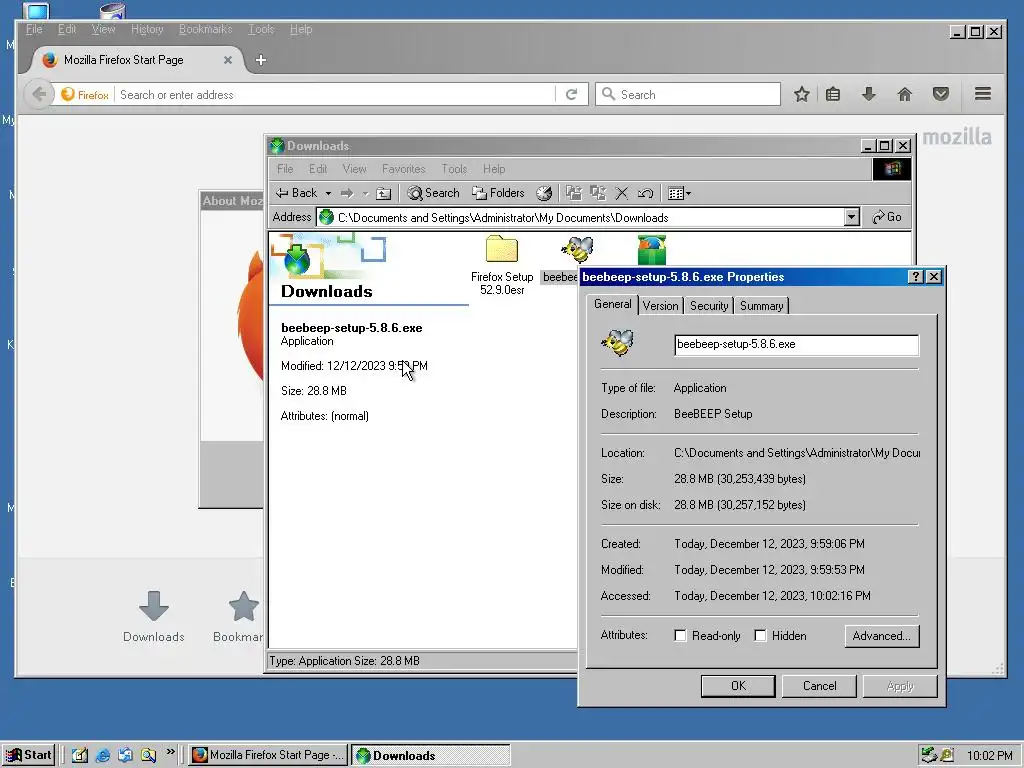This screenshot has height=768, width=1024.
Task: Open the Back history dropdown arrow in Explorer
Action: 328,193
